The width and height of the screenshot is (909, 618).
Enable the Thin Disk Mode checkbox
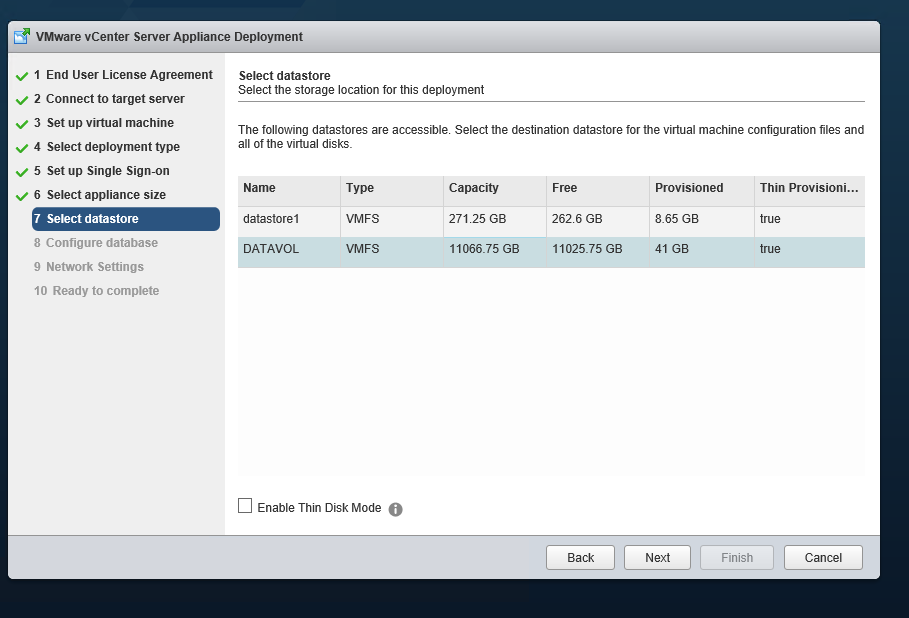(x=245, y=506)
